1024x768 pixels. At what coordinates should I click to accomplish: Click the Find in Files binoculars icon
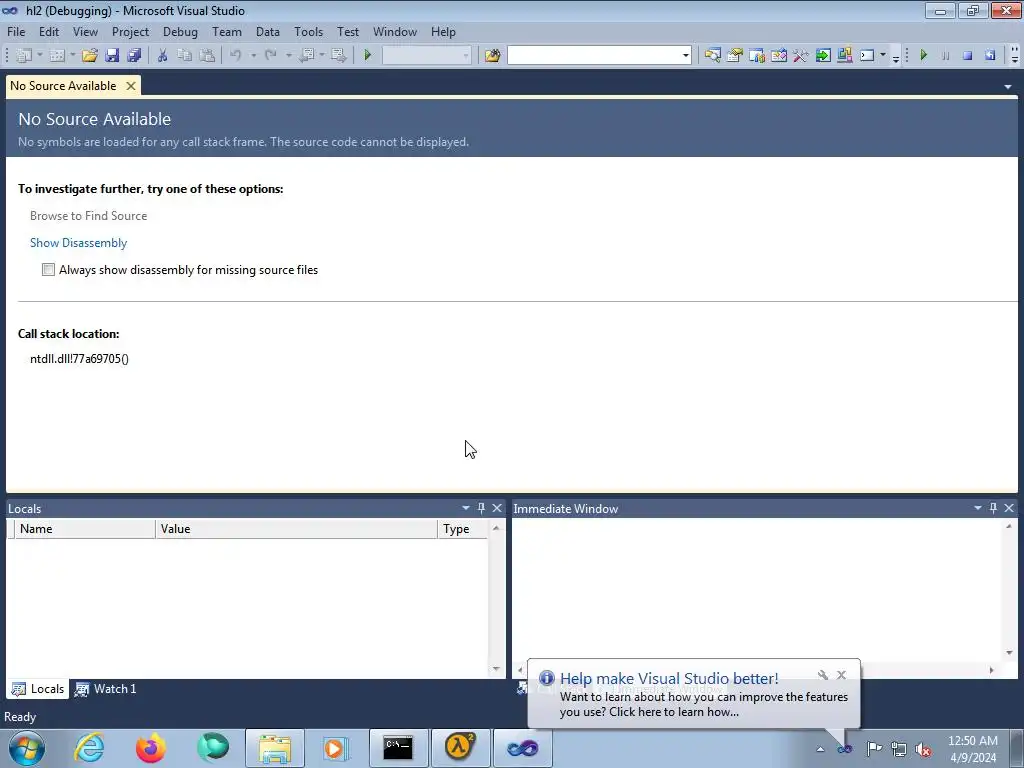coord(492,56)
